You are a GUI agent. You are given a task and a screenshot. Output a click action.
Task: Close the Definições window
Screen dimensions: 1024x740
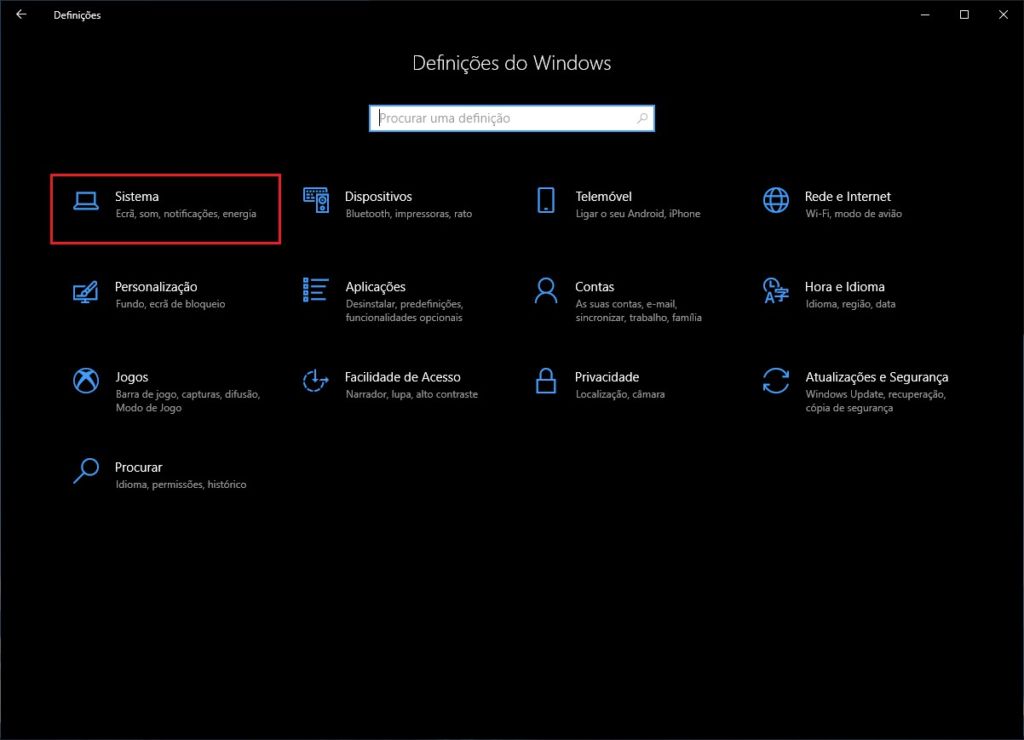[1003, 14]
